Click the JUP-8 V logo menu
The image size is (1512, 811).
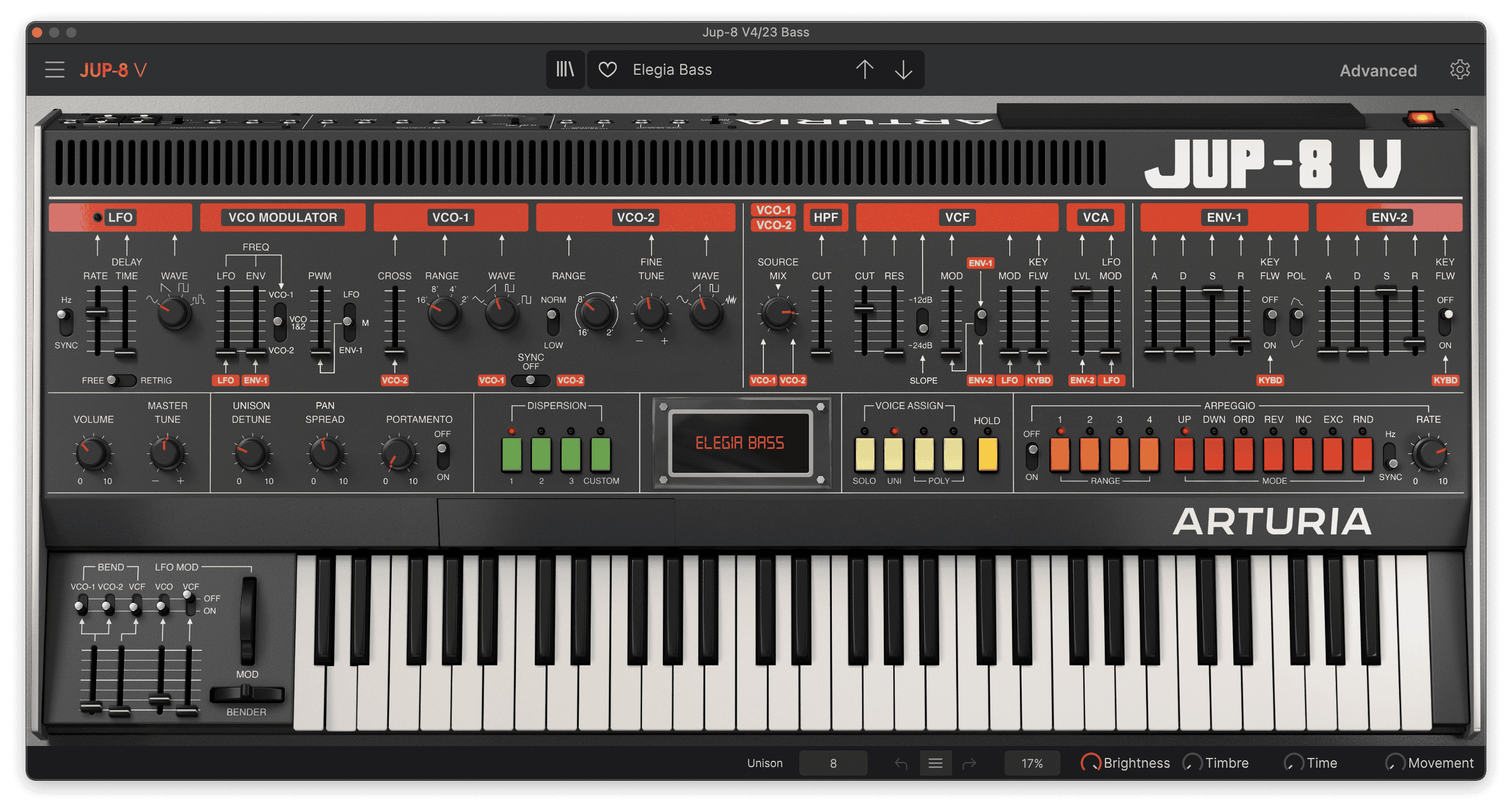coord(113,70)
